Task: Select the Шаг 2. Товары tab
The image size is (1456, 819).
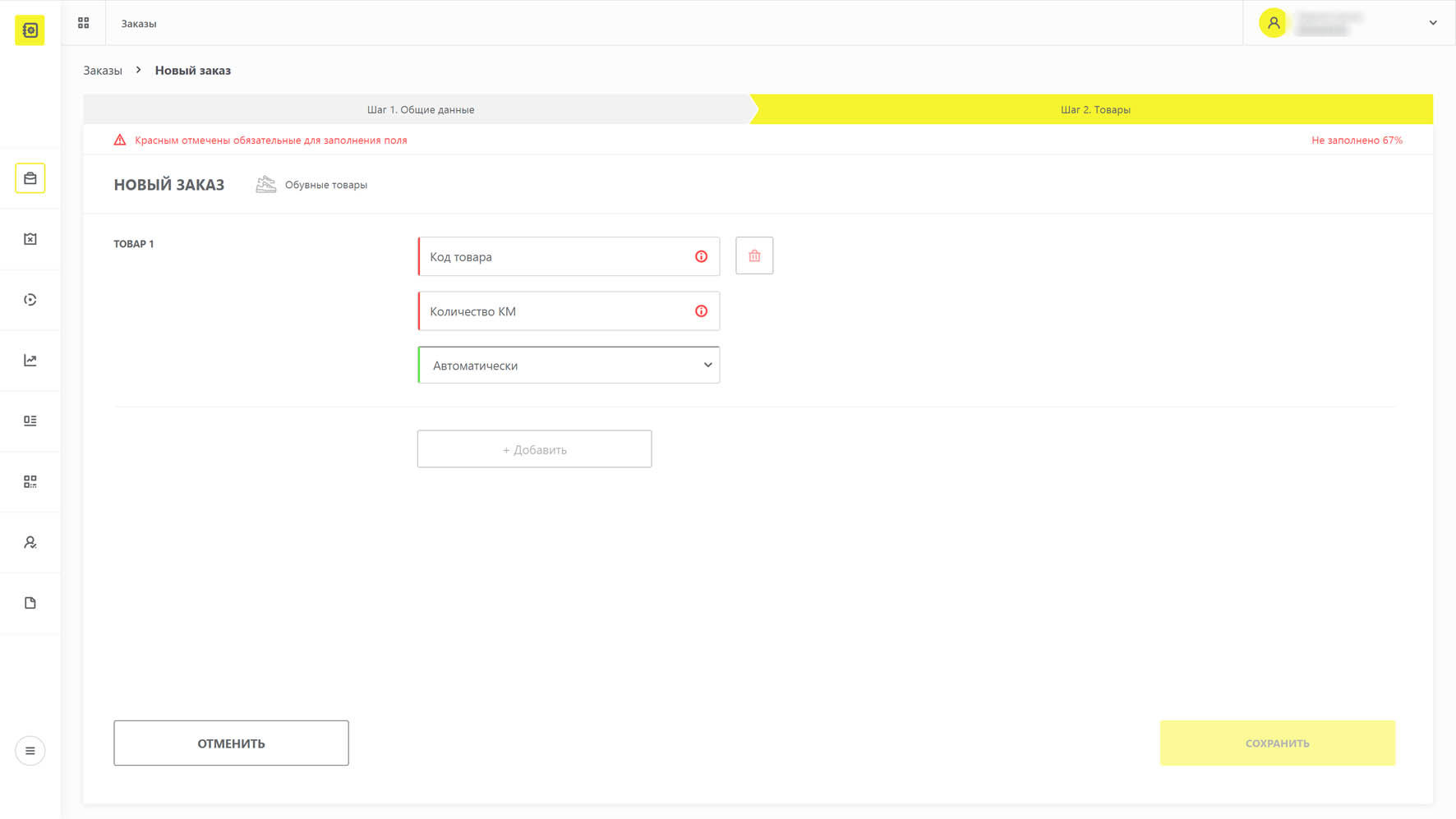Action: tap(1094, 109)
